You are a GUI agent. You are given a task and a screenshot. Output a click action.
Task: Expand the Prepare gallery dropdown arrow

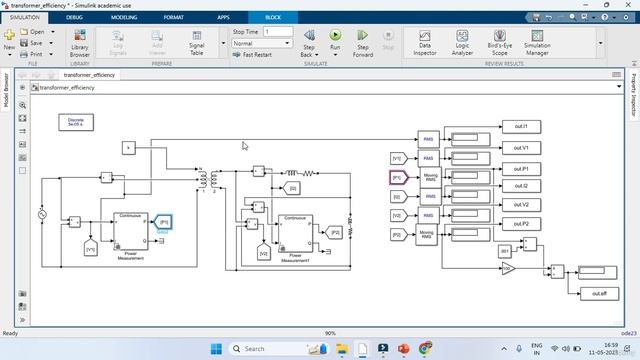point(223,43)
